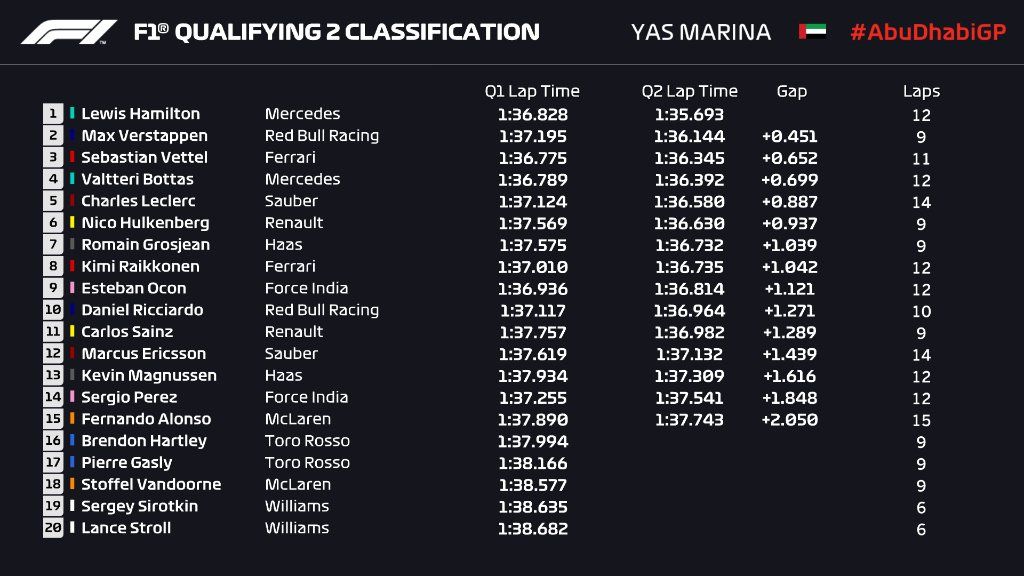
Task: Click the Lewis Hamilton driver name
Action: (x=140, y=114)
